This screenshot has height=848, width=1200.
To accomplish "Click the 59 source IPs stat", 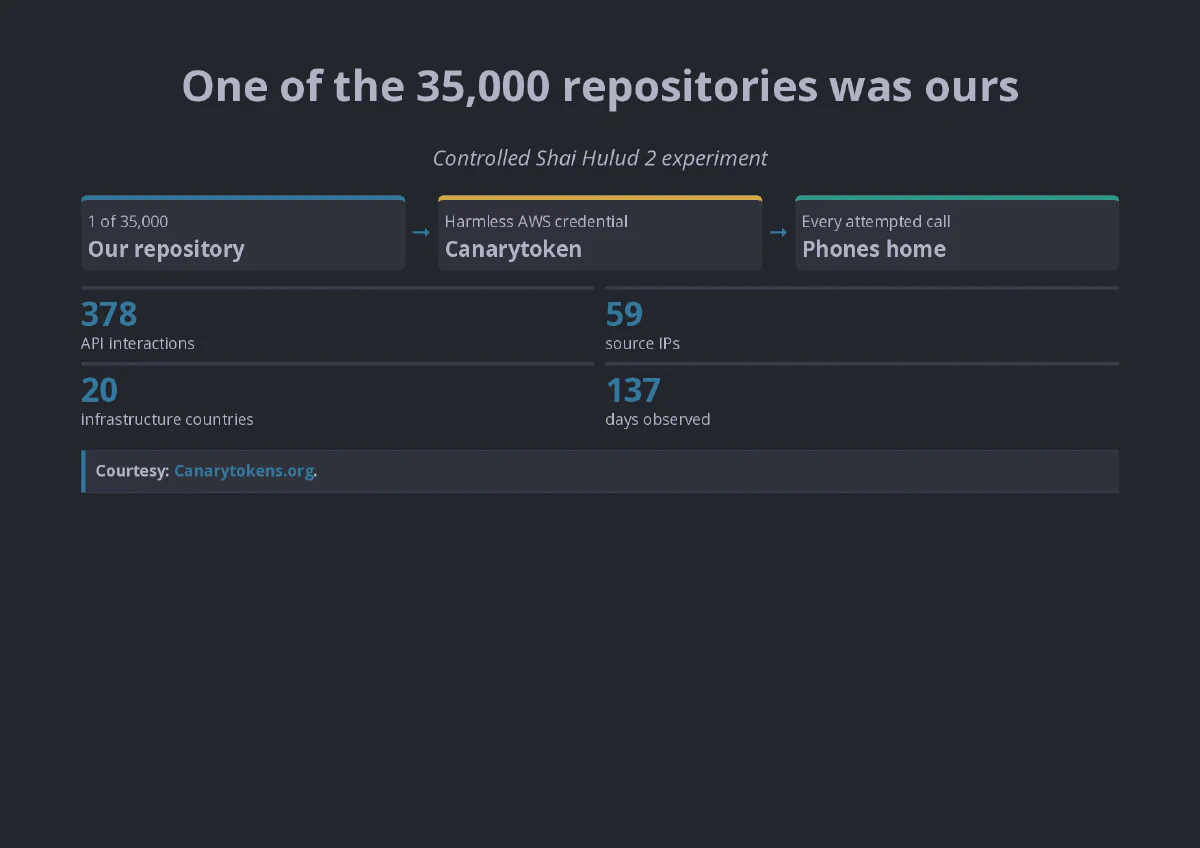I will [x=862, y=321].
